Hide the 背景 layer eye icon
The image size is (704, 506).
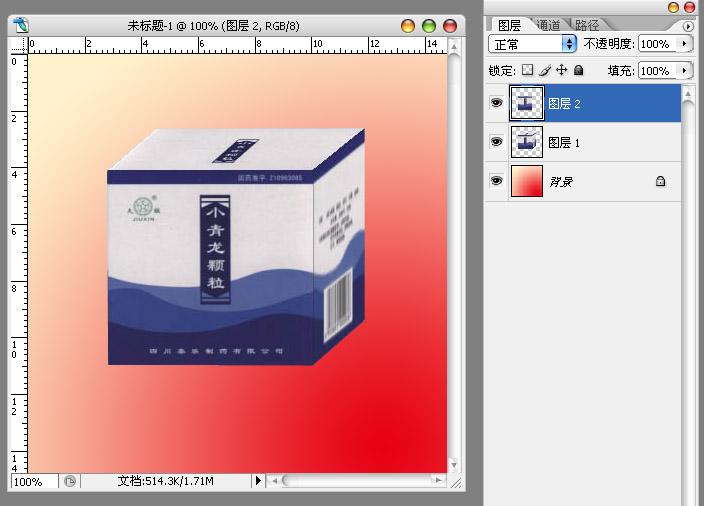[496, 180]
